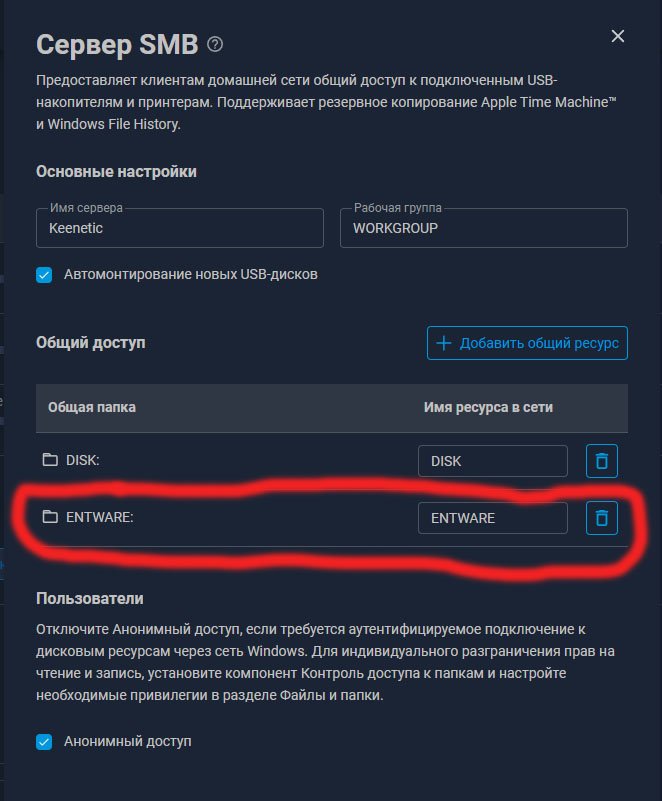Click the folder icon beside ENTWARE:
The image size is (662, 801).
[50, 517]
